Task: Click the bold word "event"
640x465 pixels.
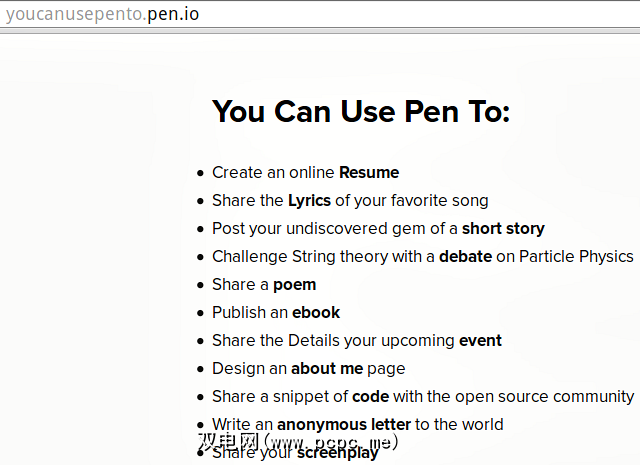Action: tap(480, 340)
